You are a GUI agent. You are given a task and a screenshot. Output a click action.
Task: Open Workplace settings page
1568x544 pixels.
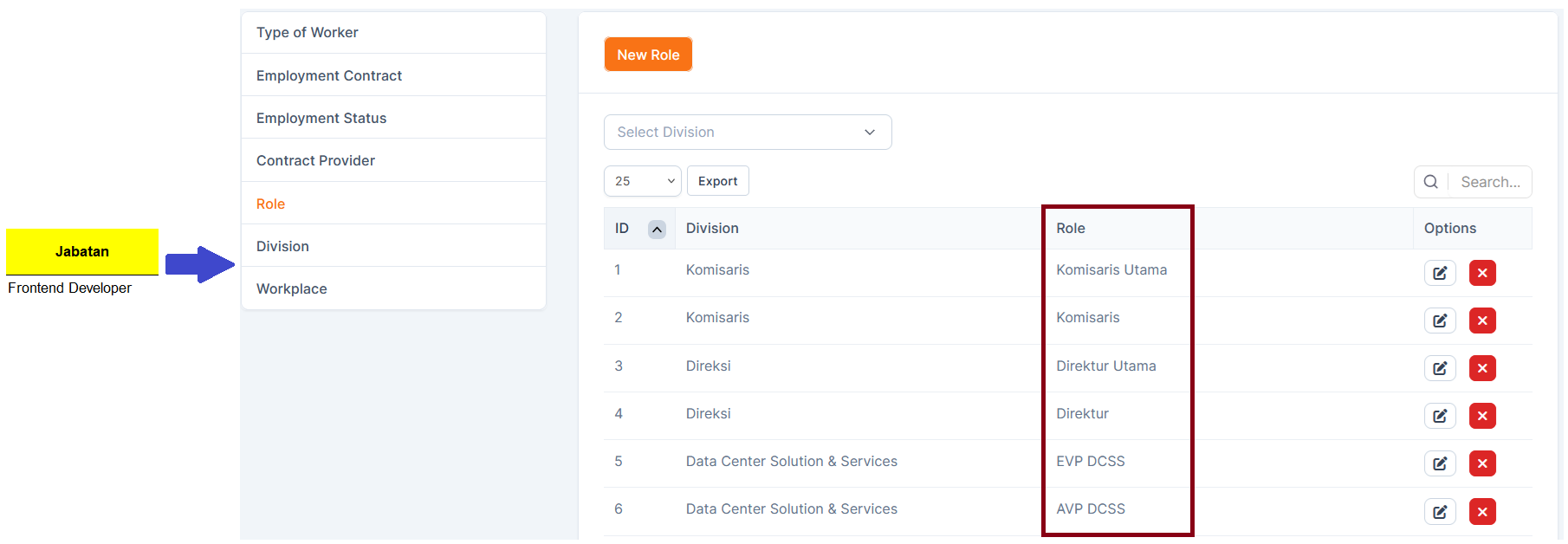[x=291, y=288]
